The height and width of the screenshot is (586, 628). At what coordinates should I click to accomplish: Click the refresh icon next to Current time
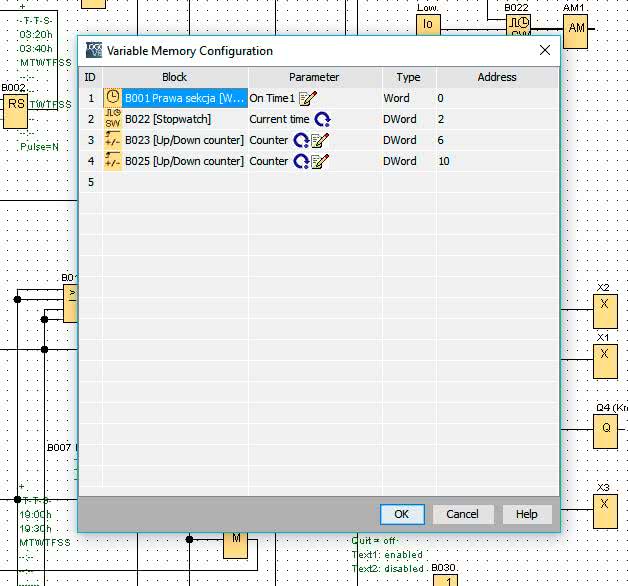pos(322,119)
